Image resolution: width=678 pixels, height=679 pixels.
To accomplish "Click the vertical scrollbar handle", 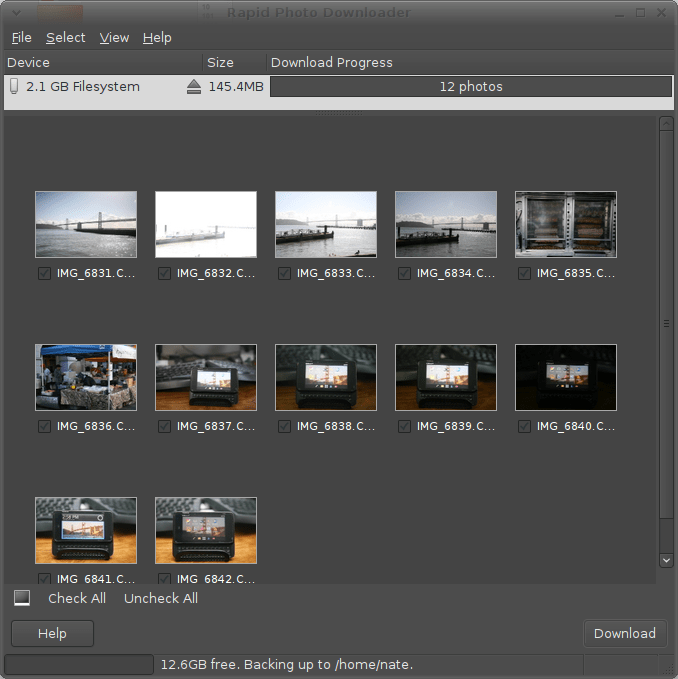I will [666, 323].
